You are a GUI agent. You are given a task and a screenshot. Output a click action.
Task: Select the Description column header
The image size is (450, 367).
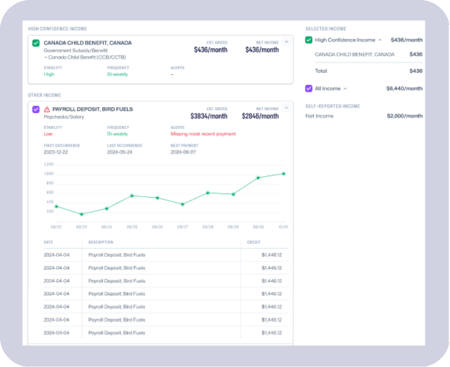(101, 242)
